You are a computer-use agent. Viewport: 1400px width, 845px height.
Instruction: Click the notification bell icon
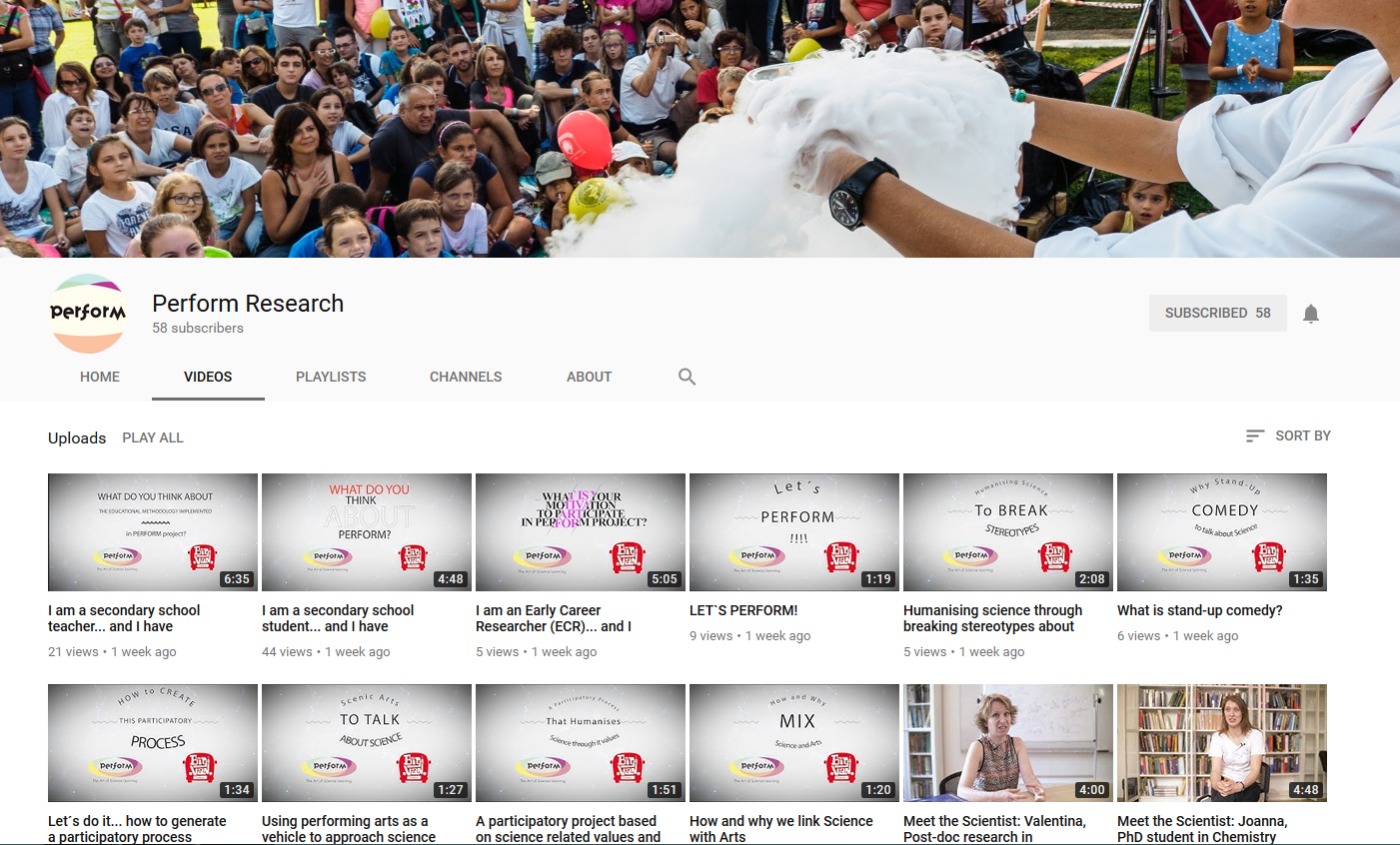click(1311, 314)
